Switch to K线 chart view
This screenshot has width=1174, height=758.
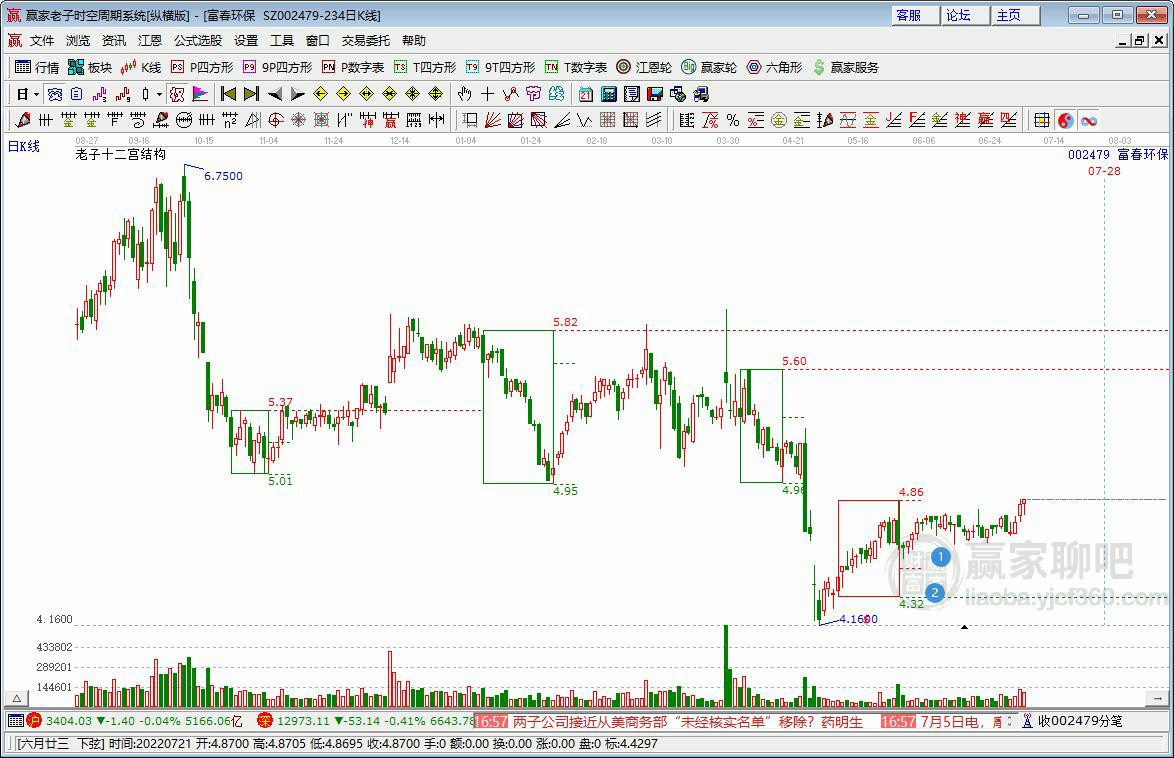pos(141,67)
